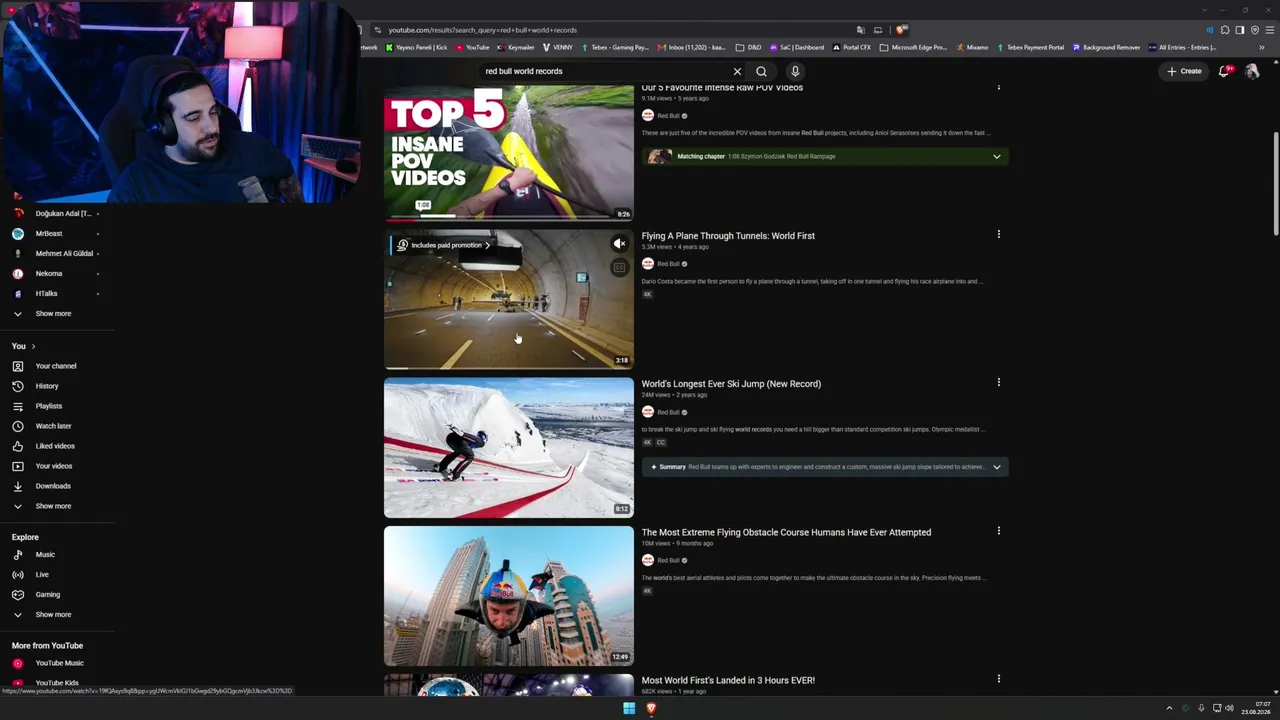The height and width of the screenshot is (720, 1280).
Task: Open more options for Flying A Plane video
Action: [998, 235]
